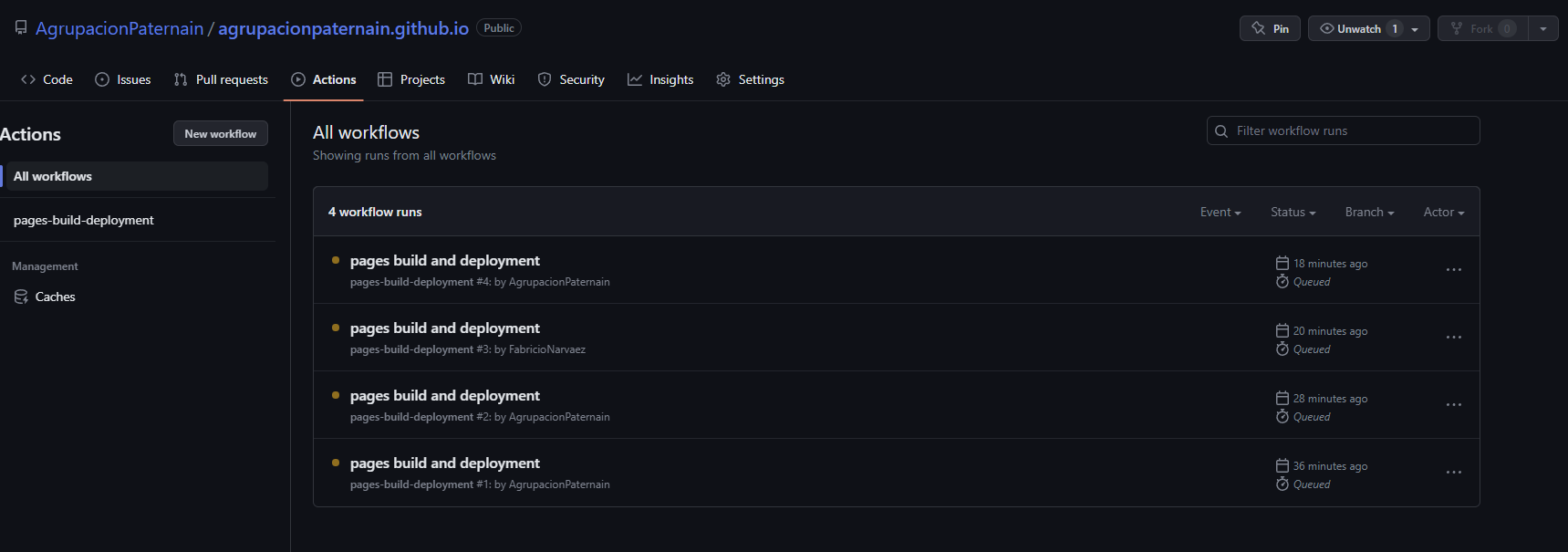This screenshot has width=1568, height=552.
Task: Click calendar icon next to 28 minutes ago
Action: tap(1282, 398)
